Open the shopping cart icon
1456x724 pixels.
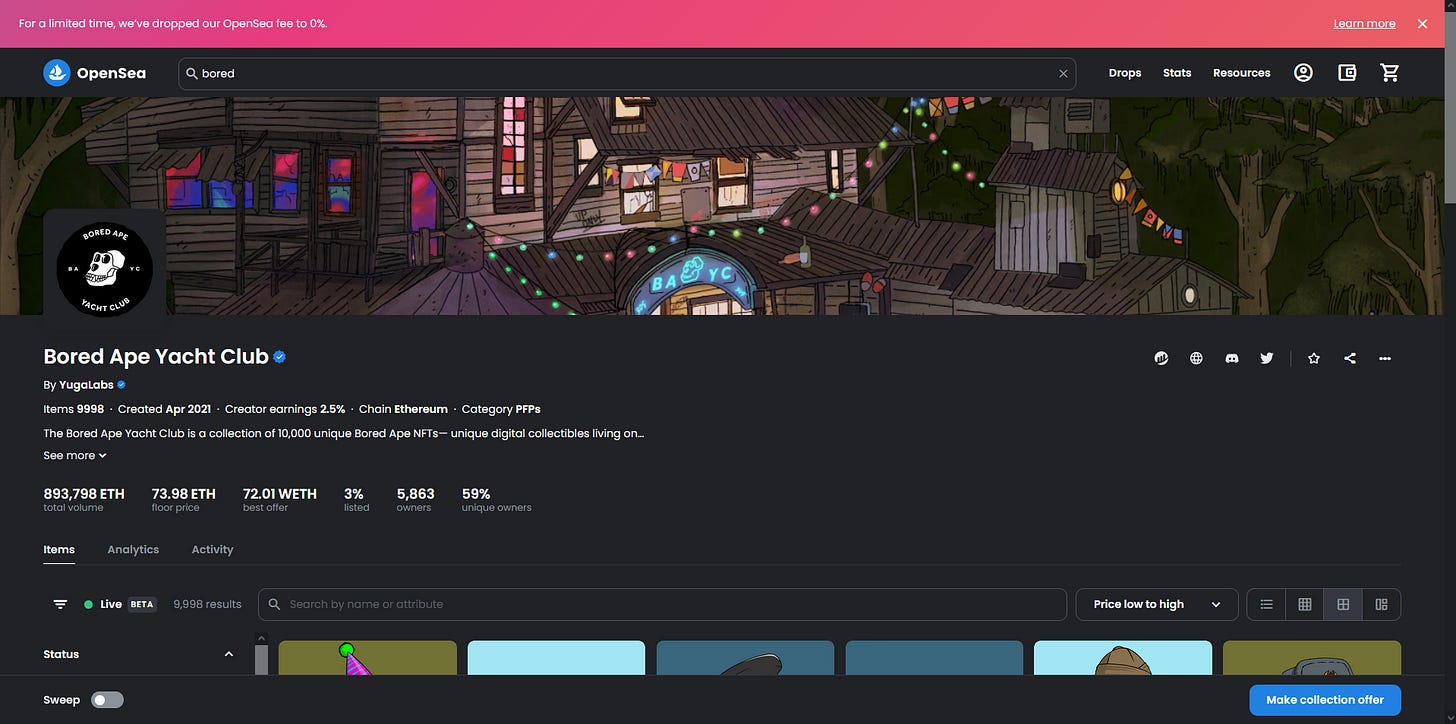coord(1390,73)
